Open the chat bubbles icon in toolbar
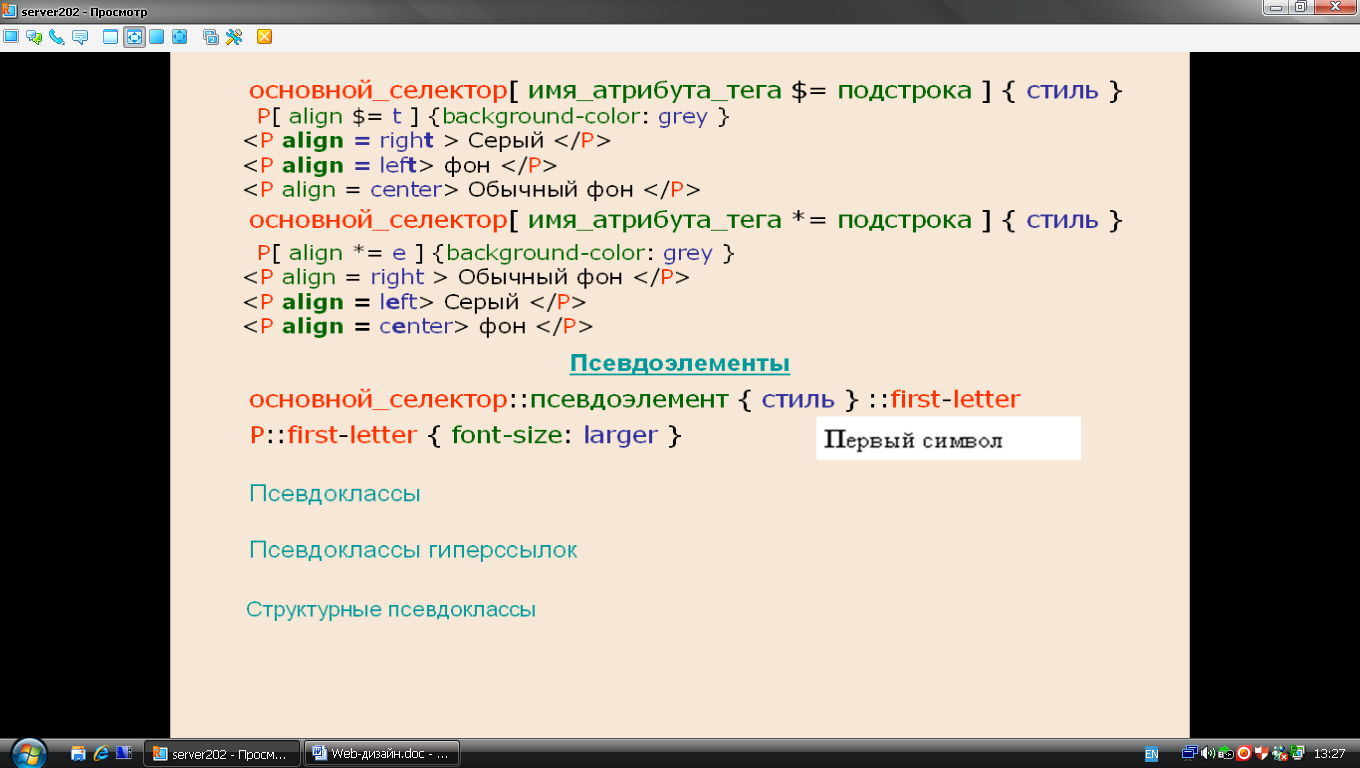1360x768 pixels. pyautogui.click(x=34, y=37)
